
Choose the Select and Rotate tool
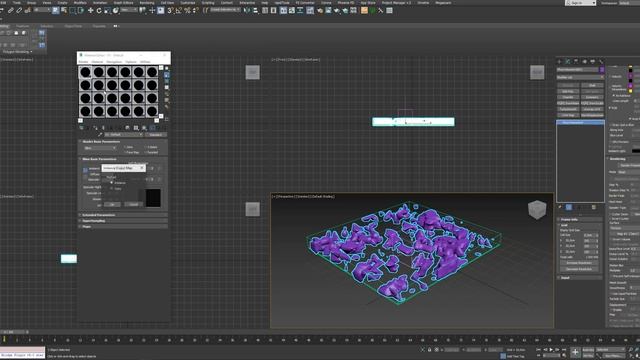[x=99, y=10]
